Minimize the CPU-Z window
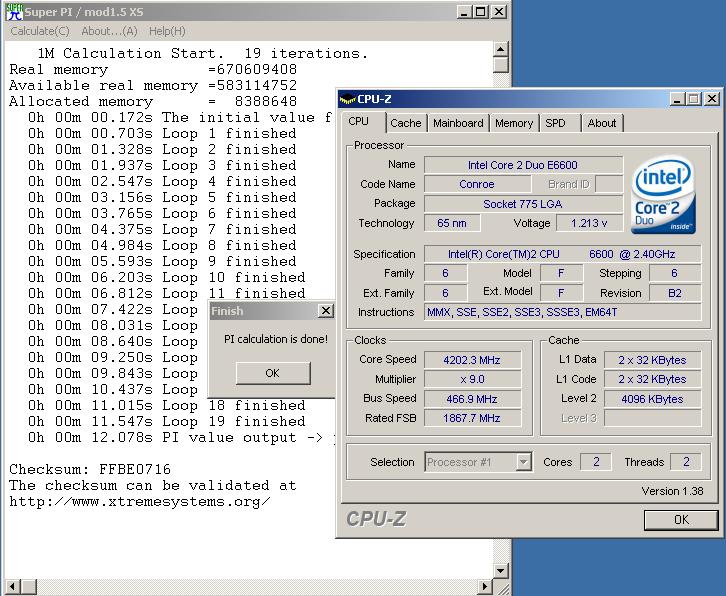This screenshot has width=726, height=596. tap(677, 99)
